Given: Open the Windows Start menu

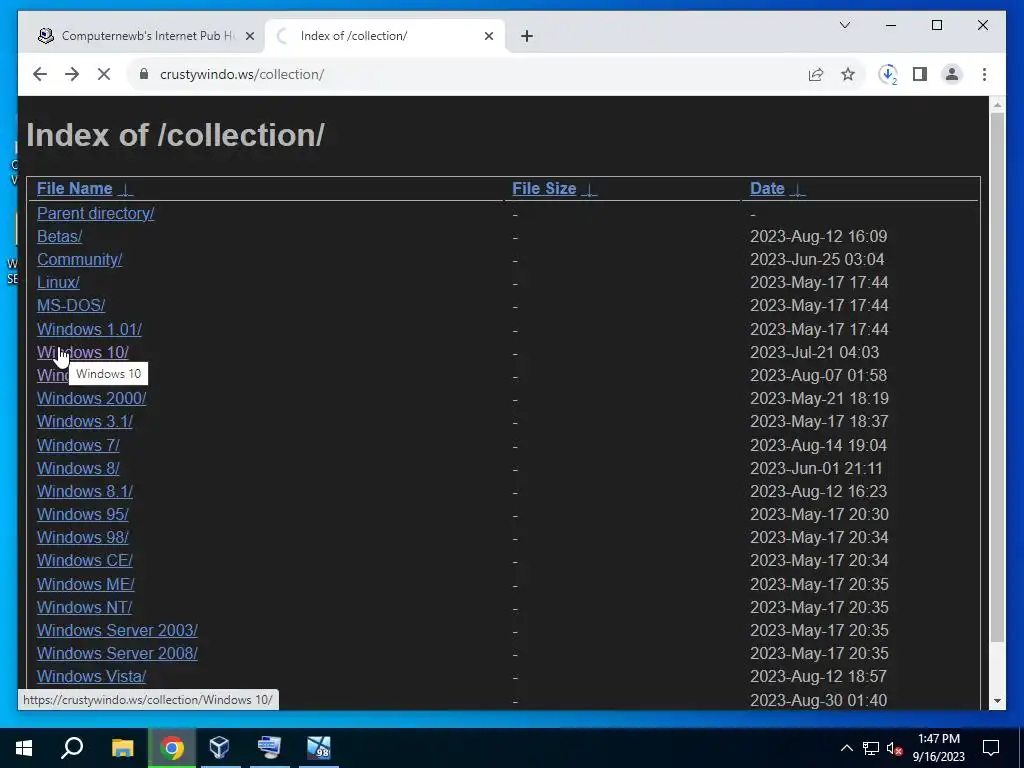Looking at the screenshot, I should (x=24, y=748).
